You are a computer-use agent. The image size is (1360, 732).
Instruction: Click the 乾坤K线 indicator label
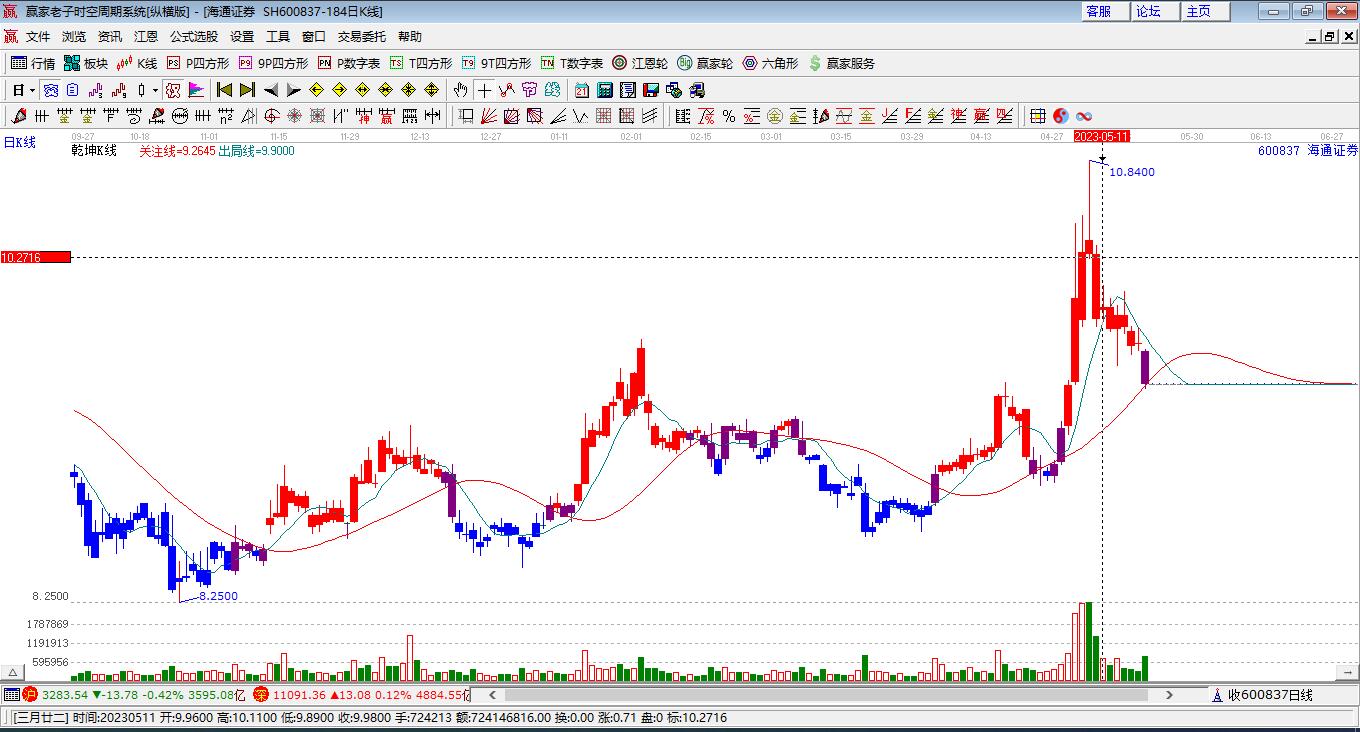point(94,151)
